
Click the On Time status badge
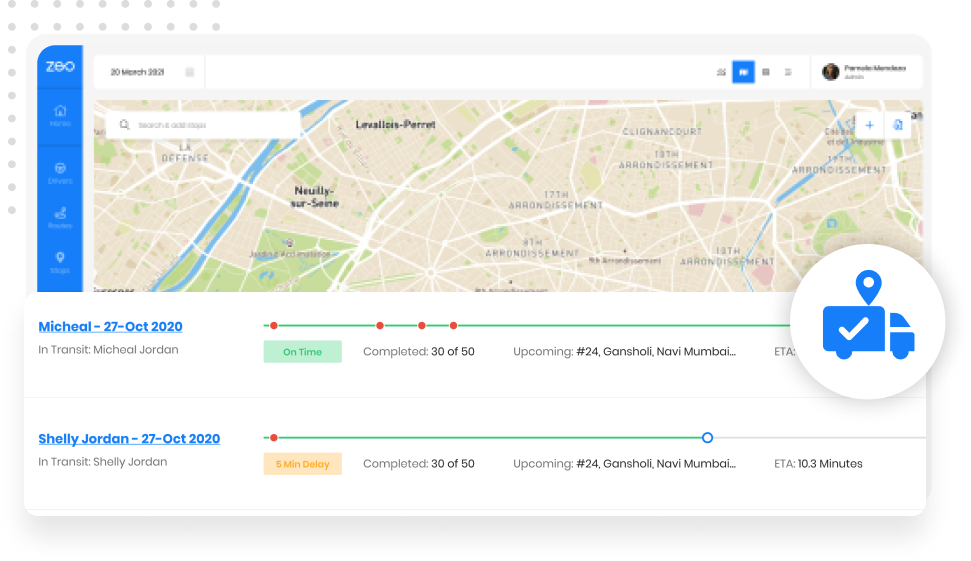click(x=302, y=352)
